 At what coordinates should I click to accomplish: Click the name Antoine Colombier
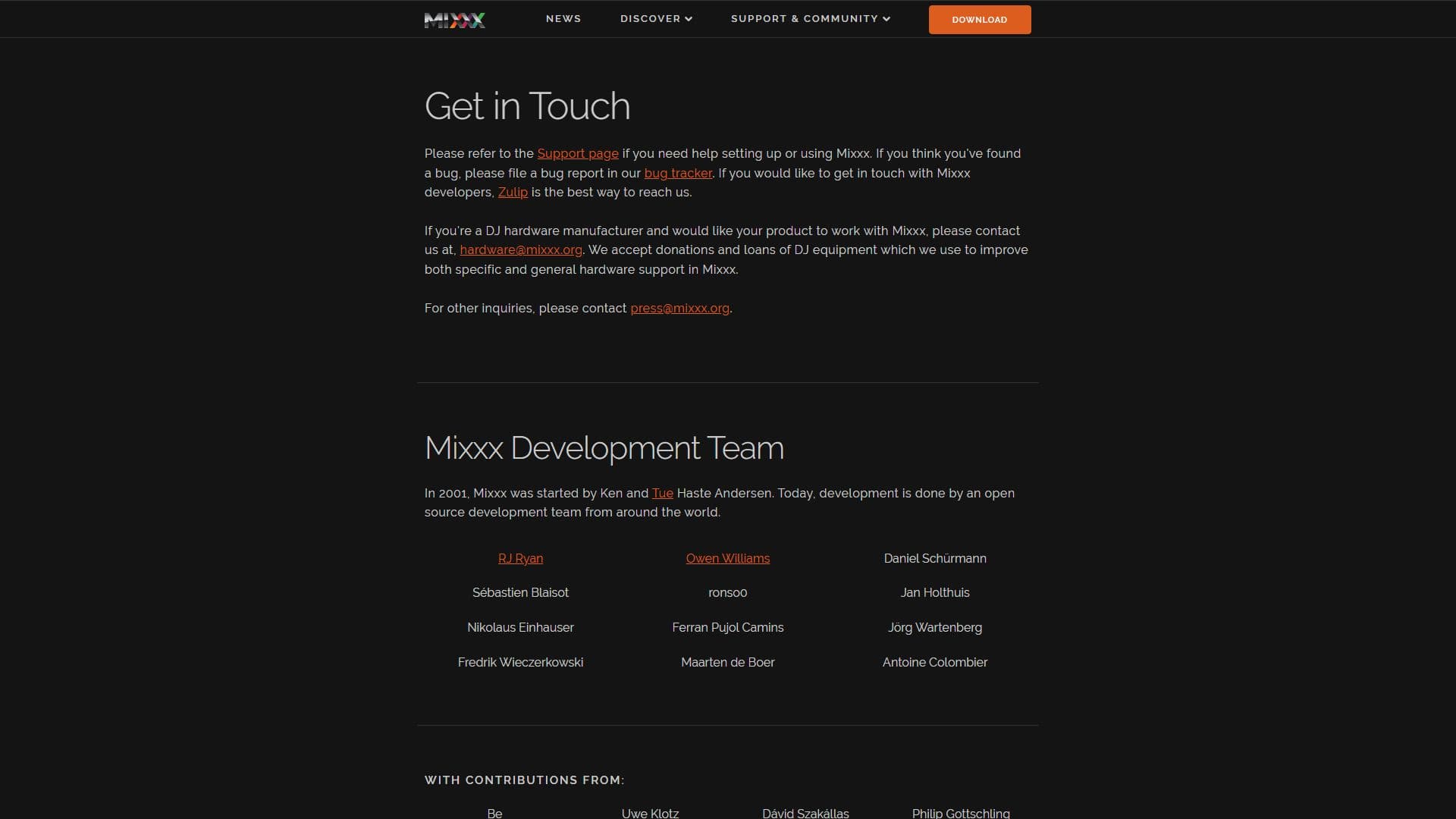(935, 663)
